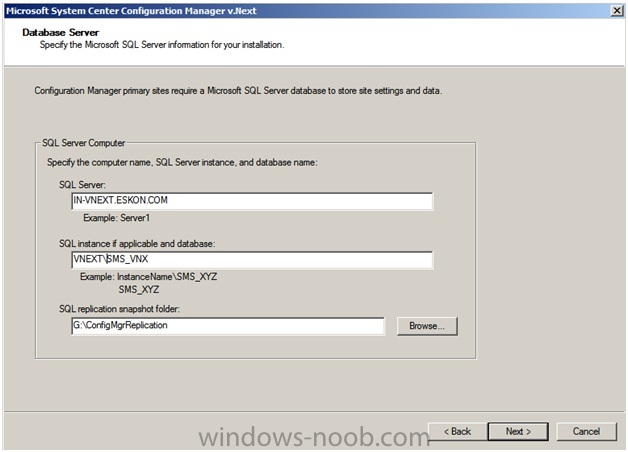The height and width of the screenshot is (452, 628).
Task: Open the Browse... folder dialog
Action: (x=427, y=326)
